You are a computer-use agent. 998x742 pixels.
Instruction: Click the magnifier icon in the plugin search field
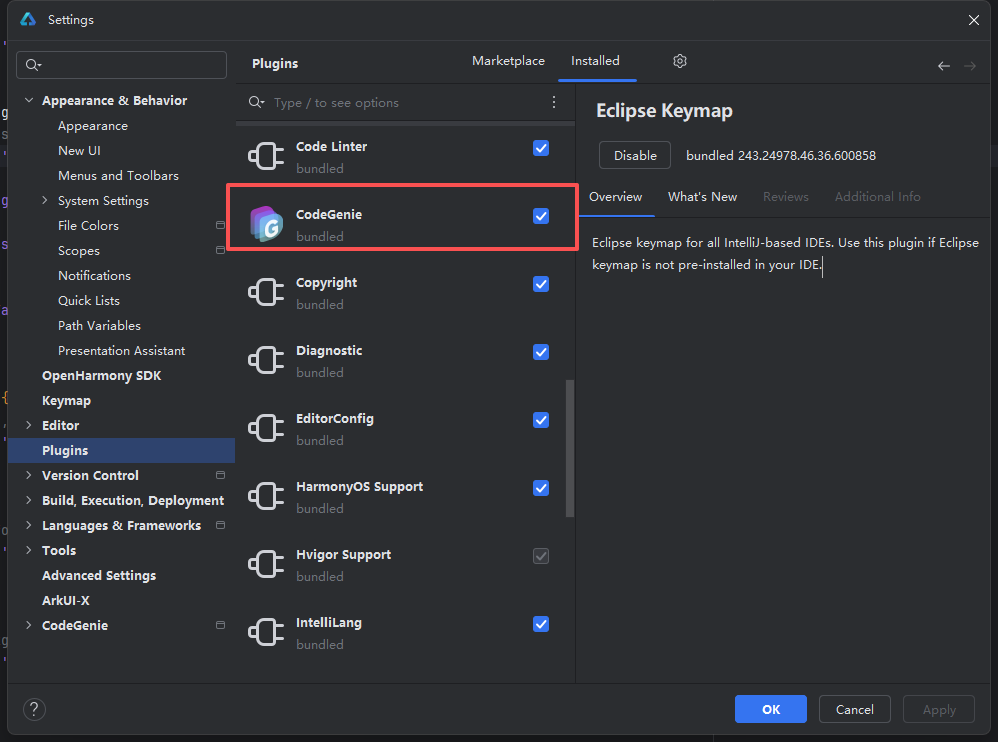click(257, 102)
